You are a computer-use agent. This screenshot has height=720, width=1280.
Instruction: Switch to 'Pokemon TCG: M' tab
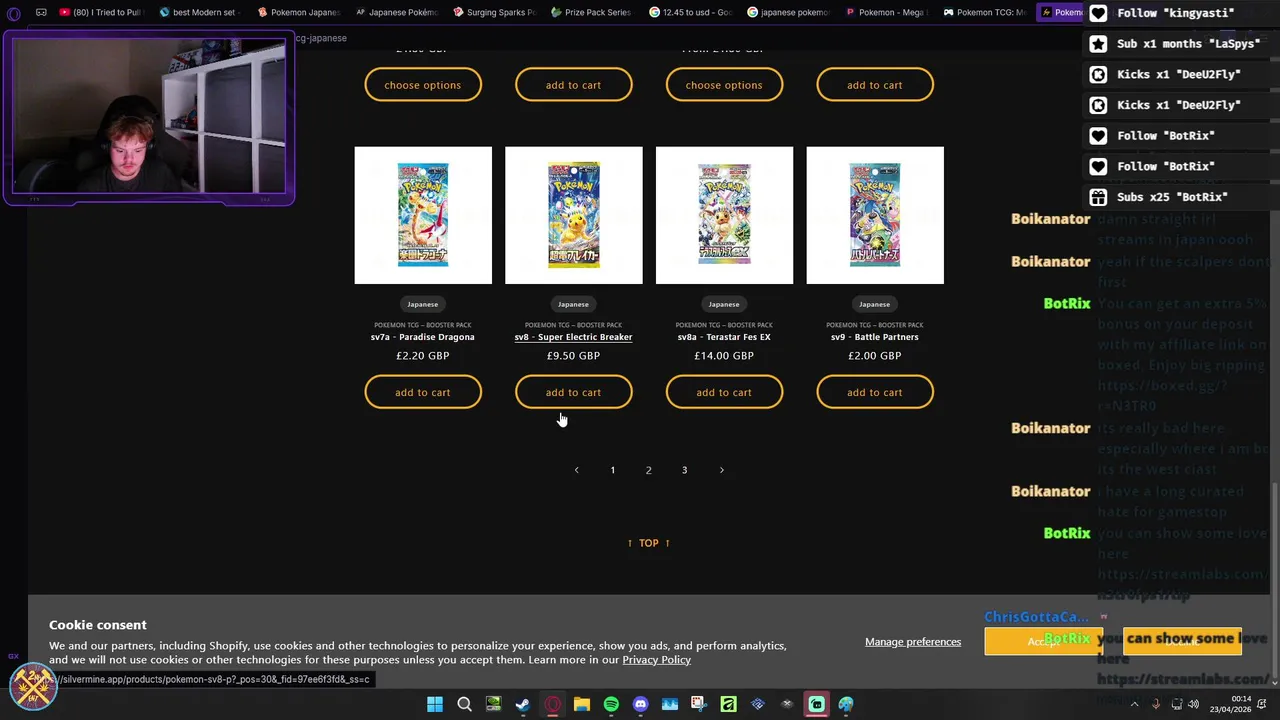click(983, 13)
